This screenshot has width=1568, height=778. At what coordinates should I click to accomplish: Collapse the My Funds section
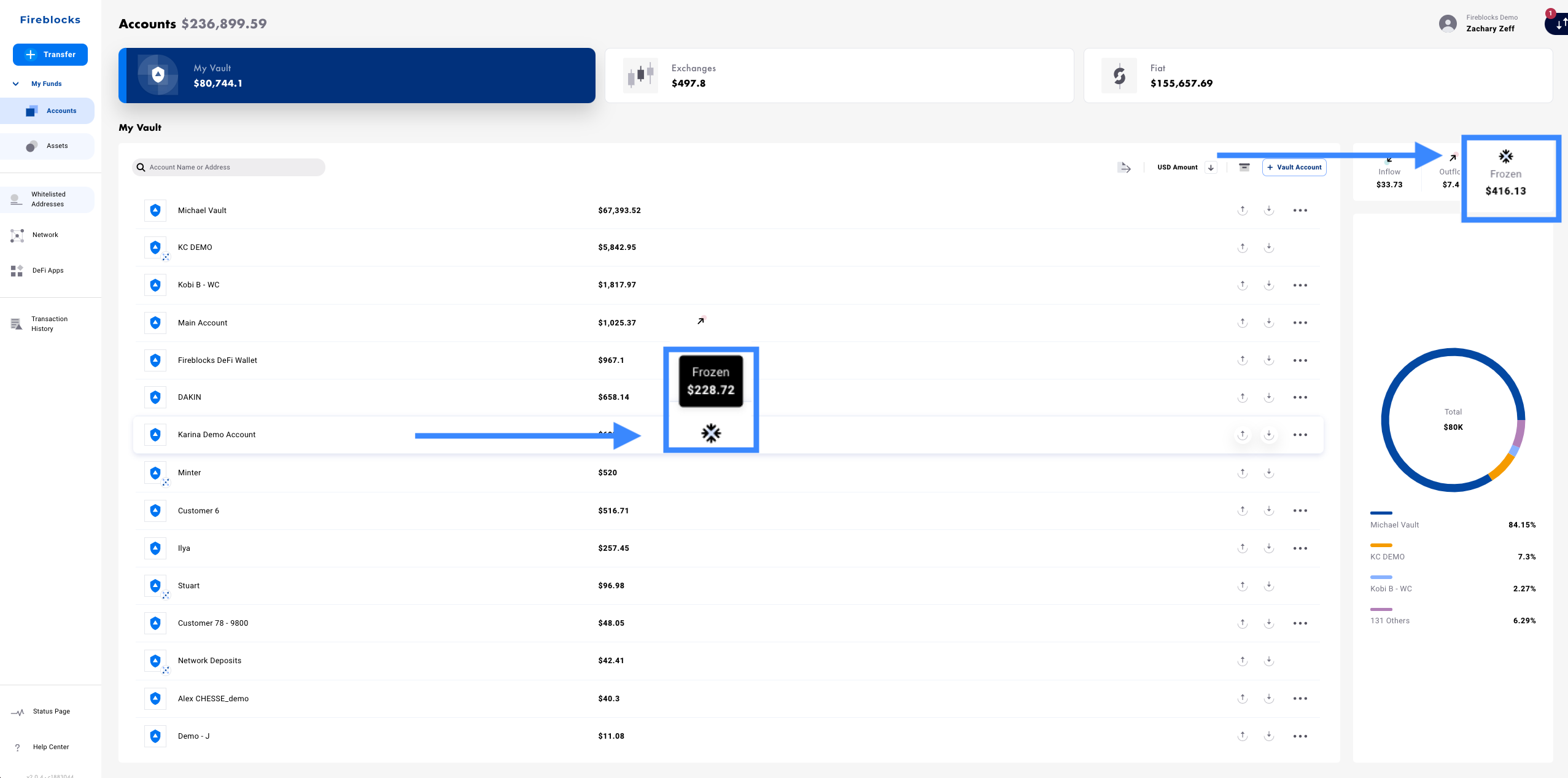(x=16, y=84)
